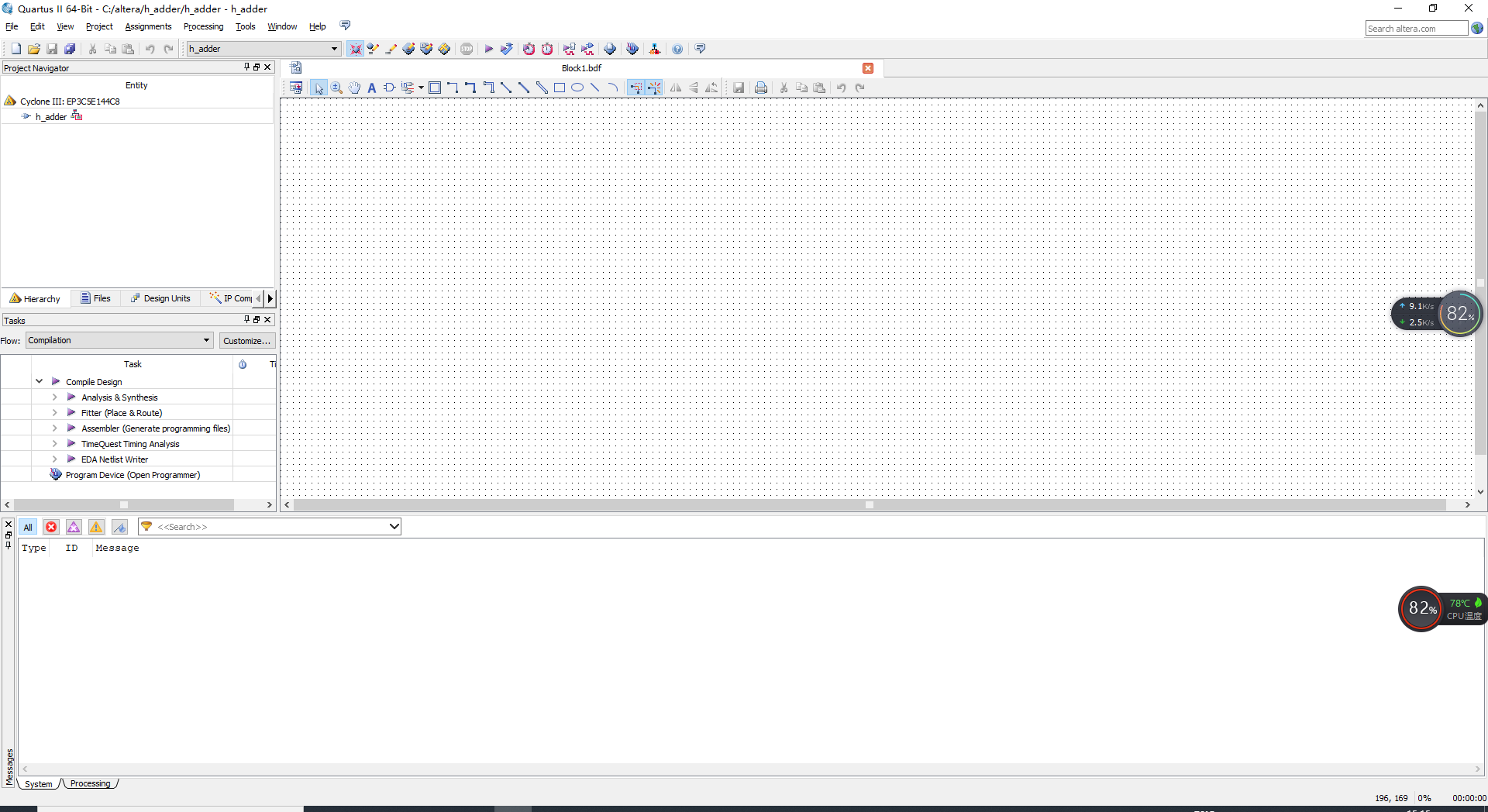Toggle the Selection pointer tool
This screenshot has height=812, width=1488.
(319, 88)
